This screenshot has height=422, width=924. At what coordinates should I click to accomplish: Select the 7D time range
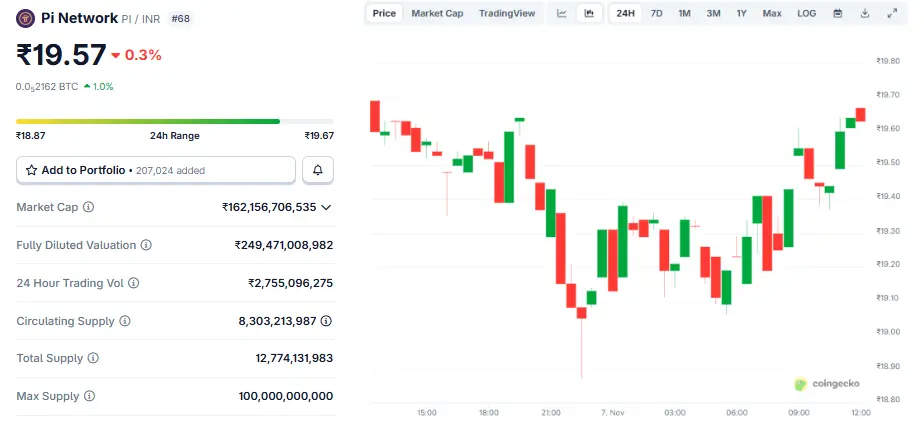pyautogui.click(x=656, y=14)
